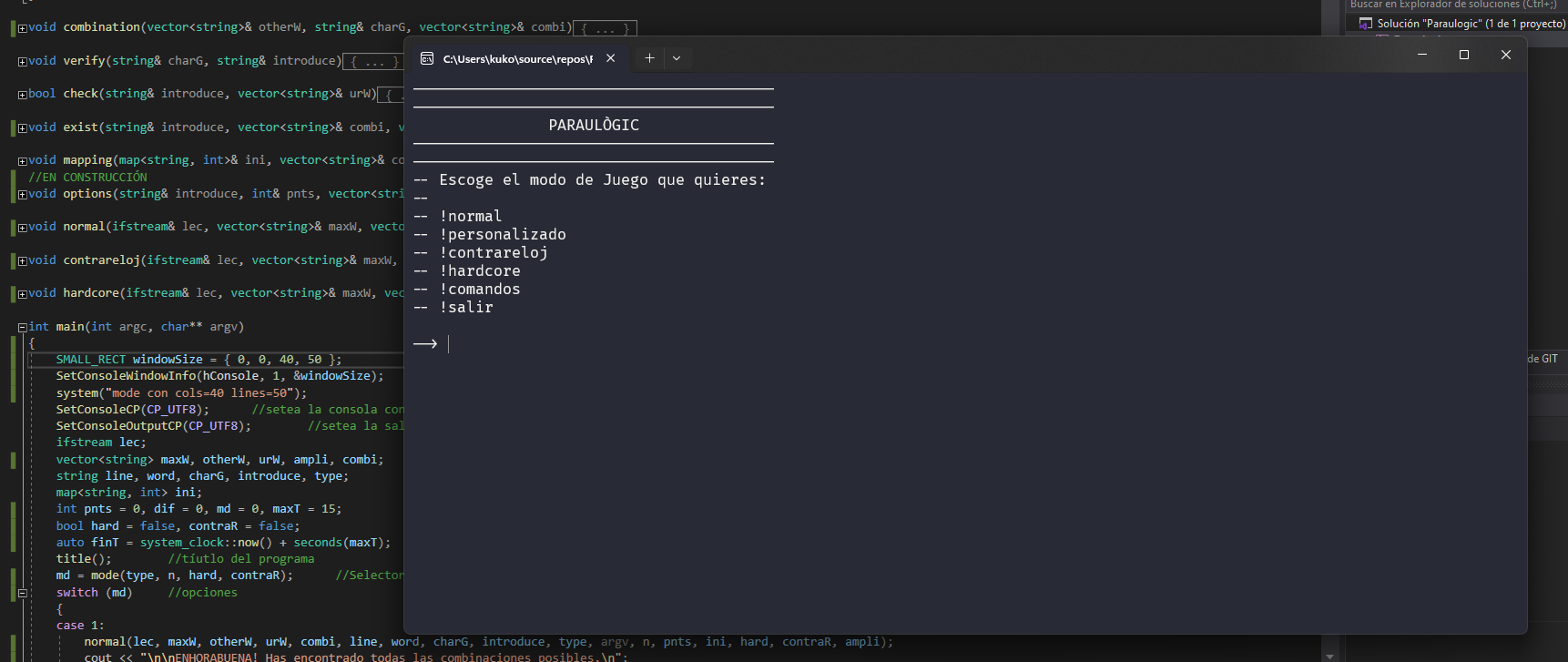Click the PARAULÒGIC title in terminal
Image resolution: width=1568 pixels, height=662 pixels.
coord(594,126)
